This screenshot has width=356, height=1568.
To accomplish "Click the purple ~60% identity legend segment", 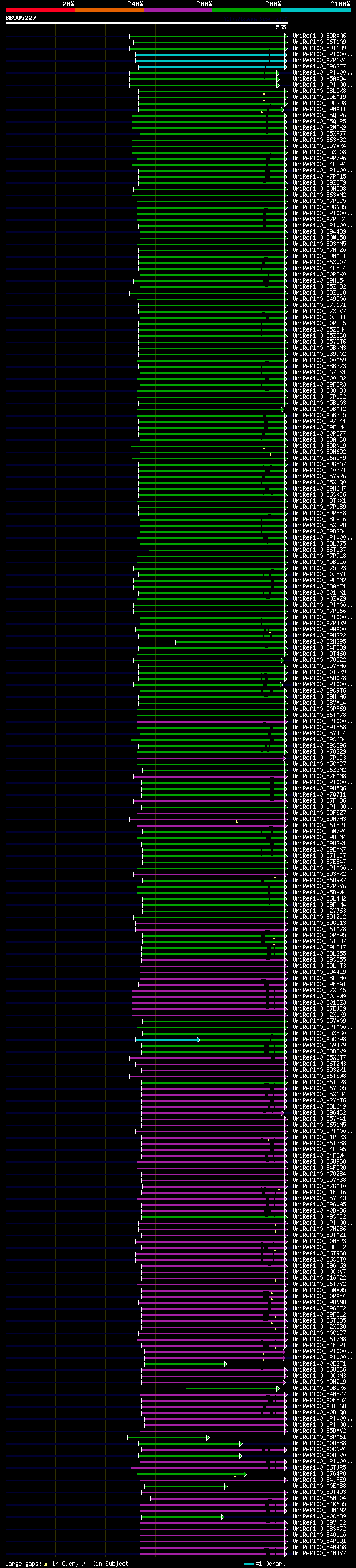I will (179, 10).
